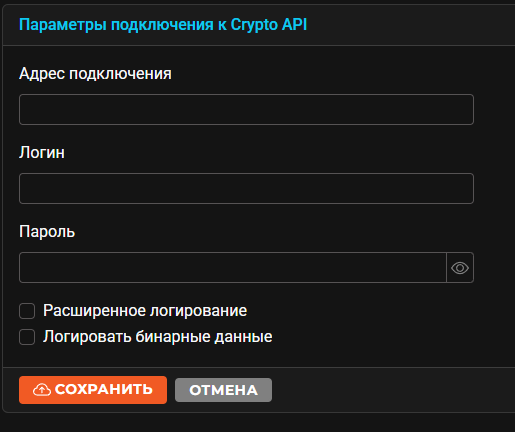Click the Расширенное логирование label text
This screenshot has height=432, width=515.
(x=145, y=311)
